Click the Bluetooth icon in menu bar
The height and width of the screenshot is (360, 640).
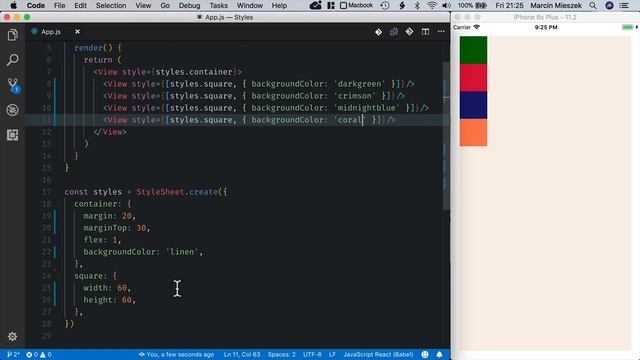pyautogui.click(x=417, y=5)
